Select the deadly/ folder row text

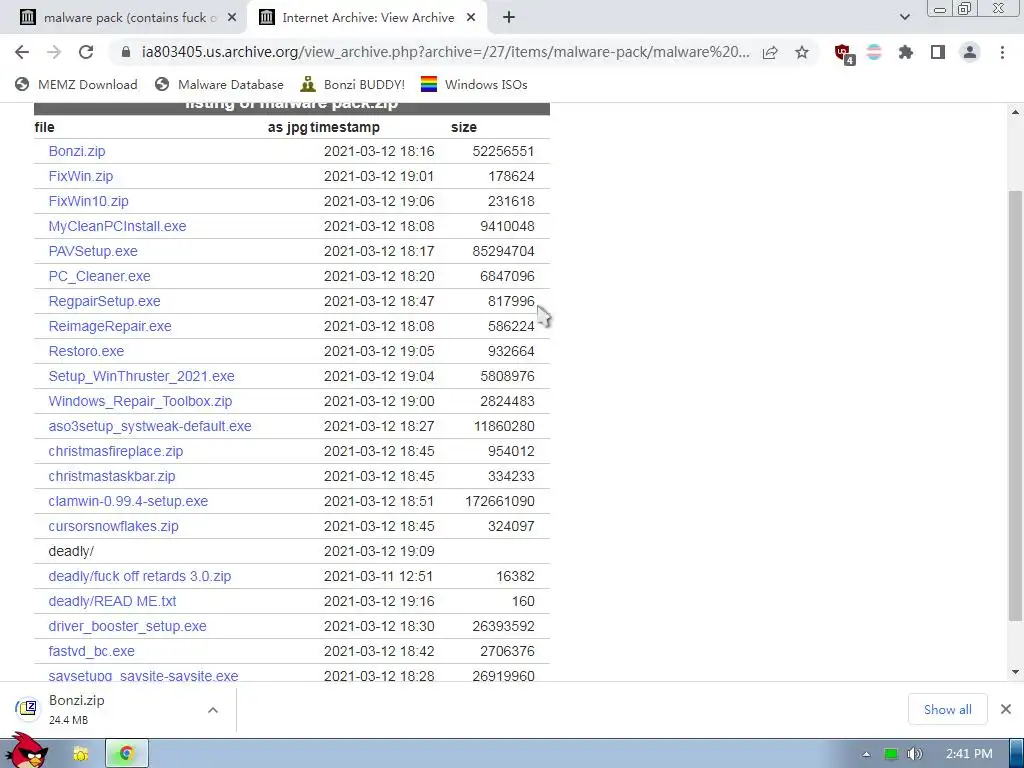71,552
